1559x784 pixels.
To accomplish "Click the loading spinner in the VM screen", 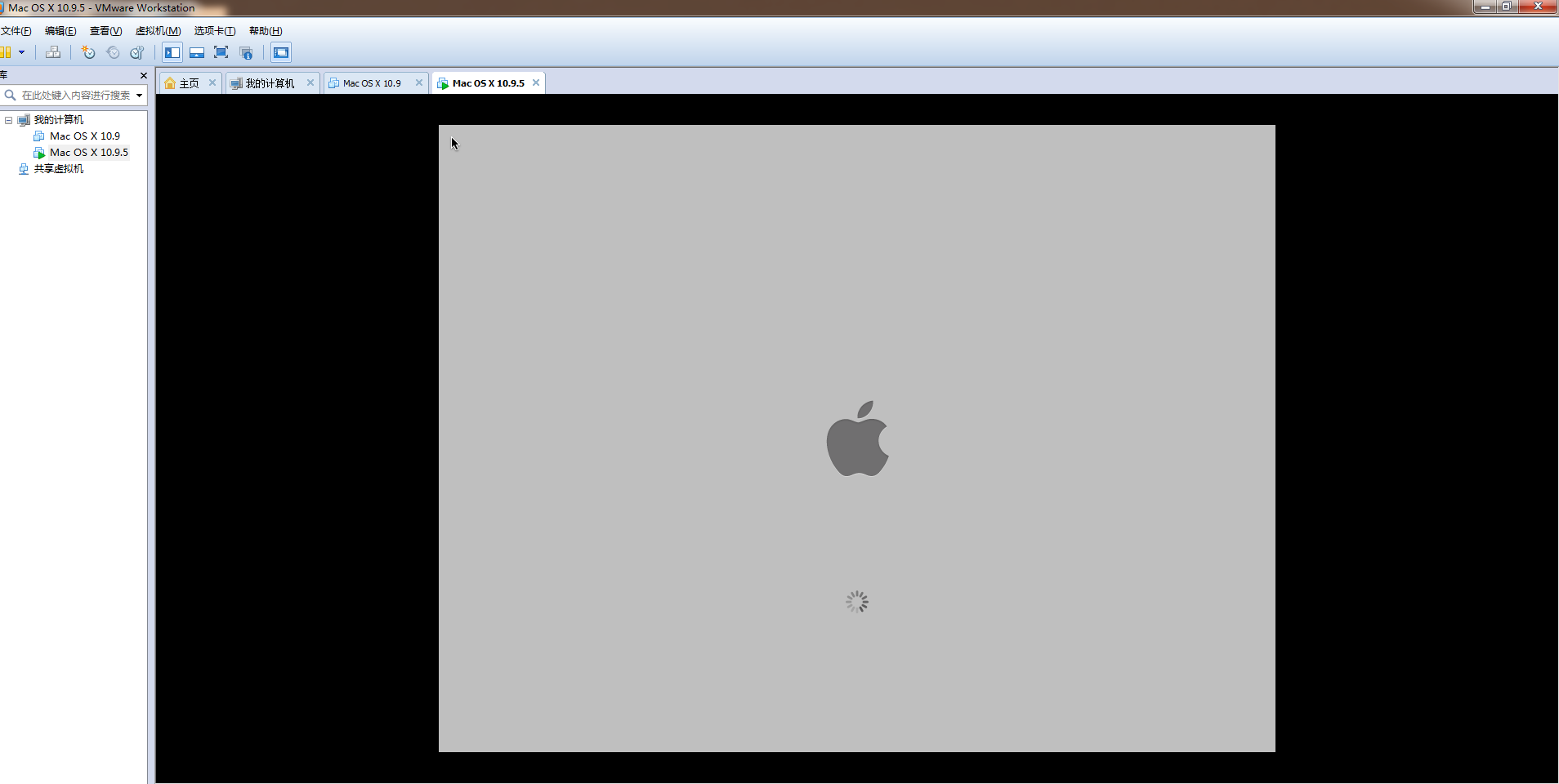I will pos(857,602).
